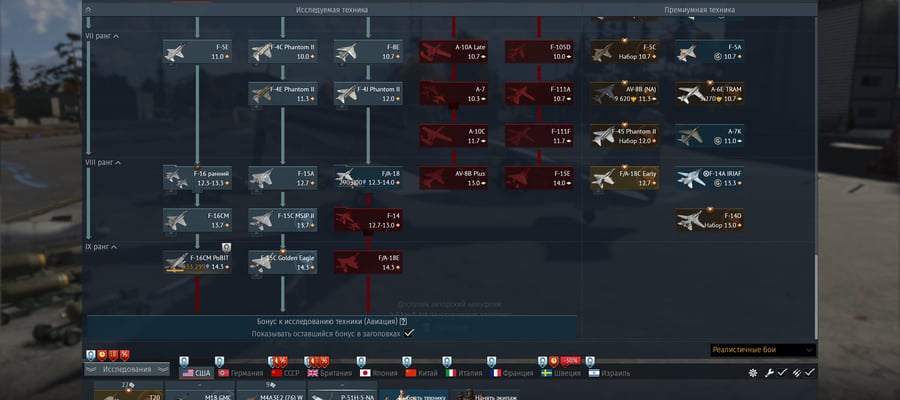Select the locked F-15E card
The image size is (900, 400).
click(539, 178)
